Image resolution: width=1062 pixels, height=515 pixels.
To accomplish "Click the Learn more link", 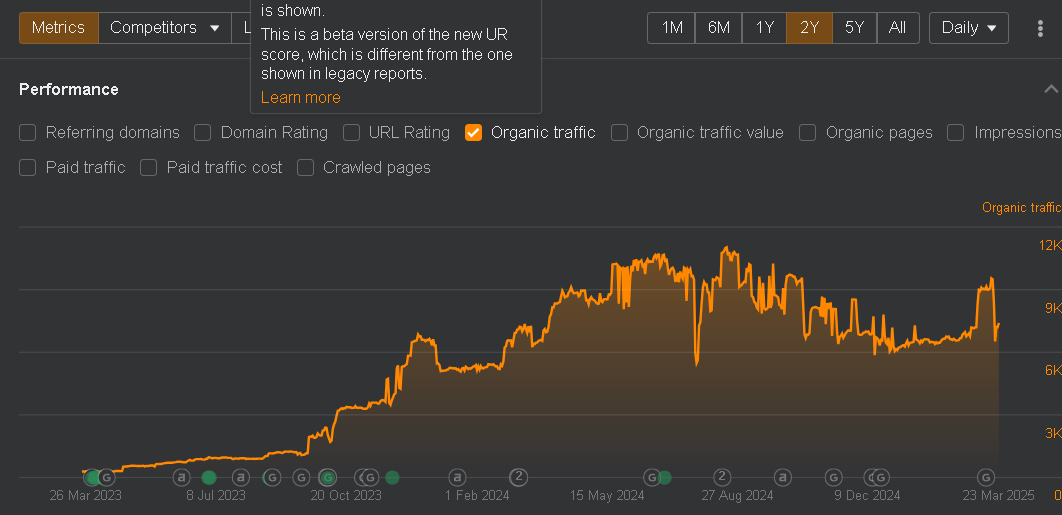I will pos(300,97).
